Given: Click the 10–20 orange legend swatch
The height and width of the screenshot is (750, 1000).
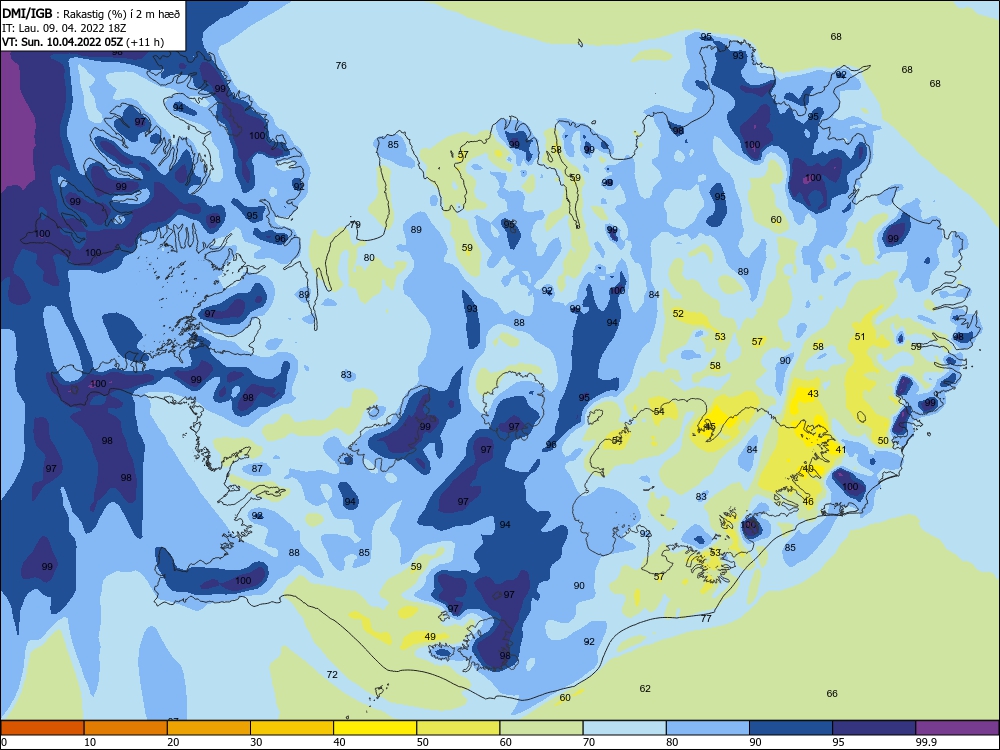Looking at the screenshot, I should (126, 728).
